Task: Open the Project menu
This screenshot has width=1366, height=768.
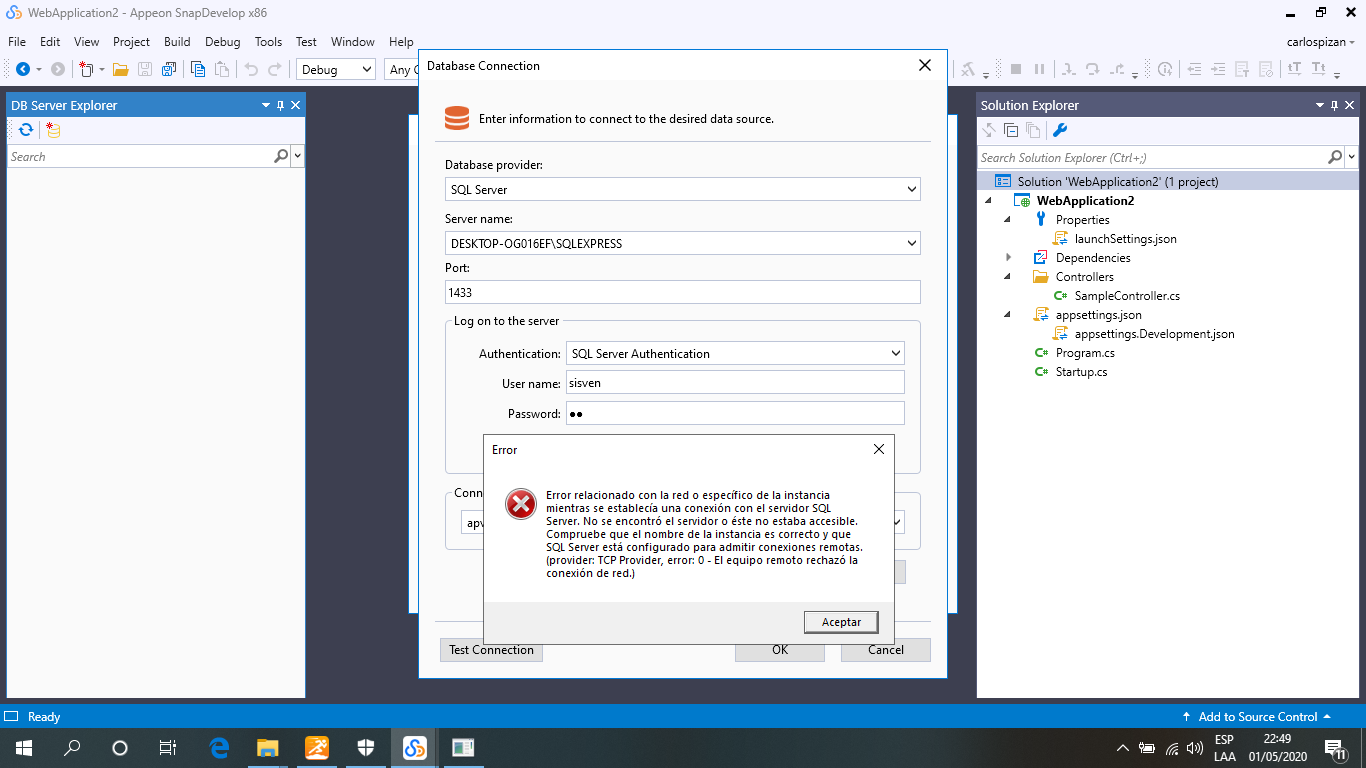Action: [131, 42]
